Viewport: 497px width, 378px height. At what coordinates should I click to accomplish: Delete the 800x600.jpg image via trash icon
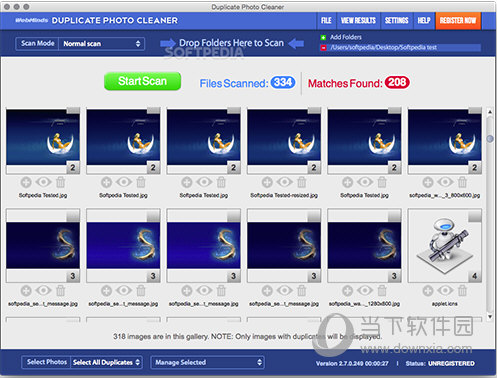click(462, 182)
